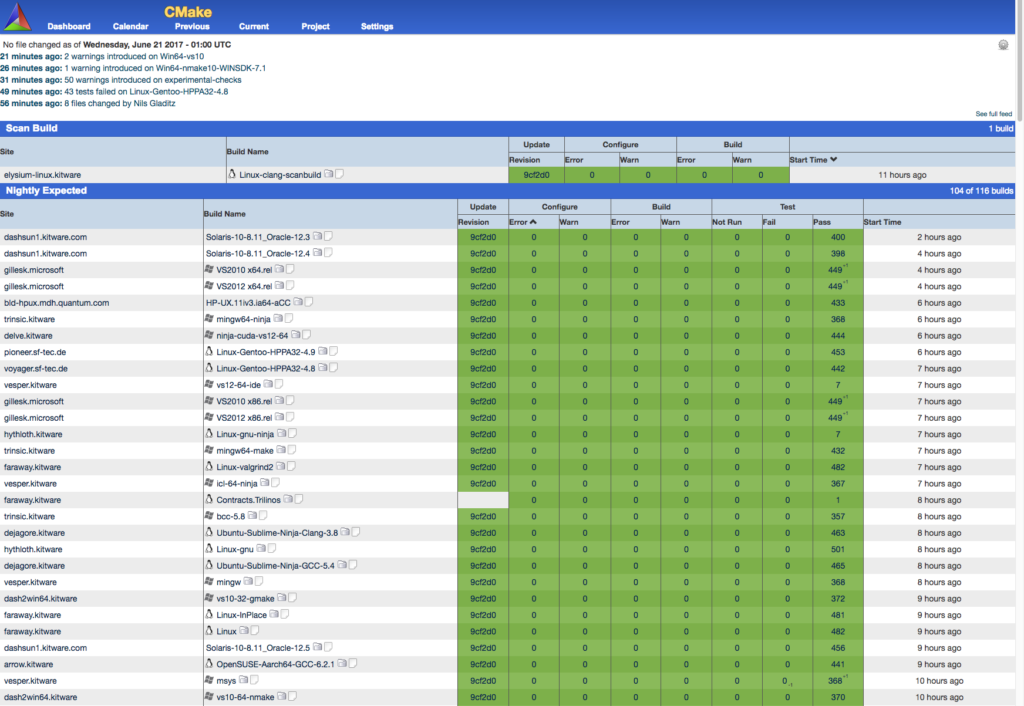Click the Ubuntu icon beside Ubuntu-Sublime-Ninja-GCC-5.4
The height and width of the screenshot is (706, 1024).
click(x=209, y=565)
